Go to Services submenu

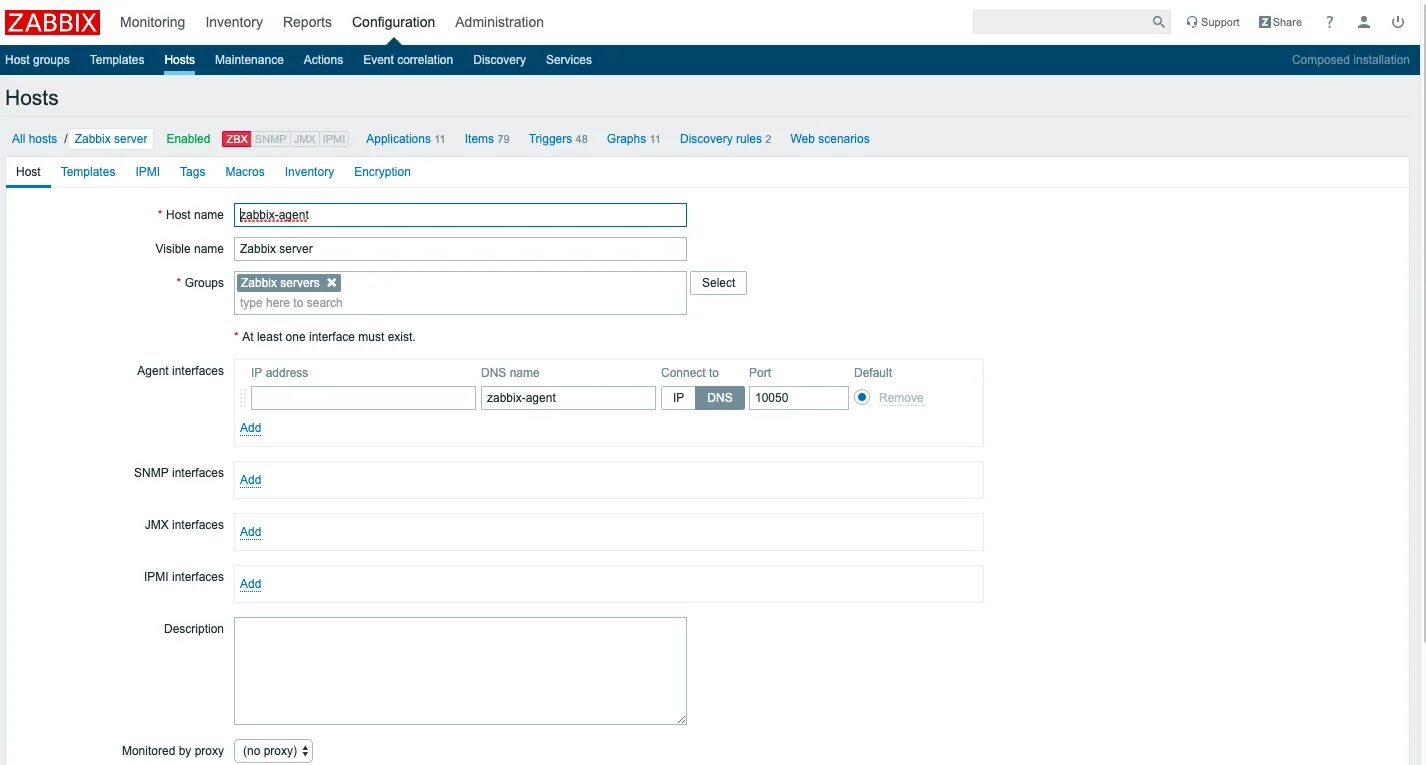[569, 60]
